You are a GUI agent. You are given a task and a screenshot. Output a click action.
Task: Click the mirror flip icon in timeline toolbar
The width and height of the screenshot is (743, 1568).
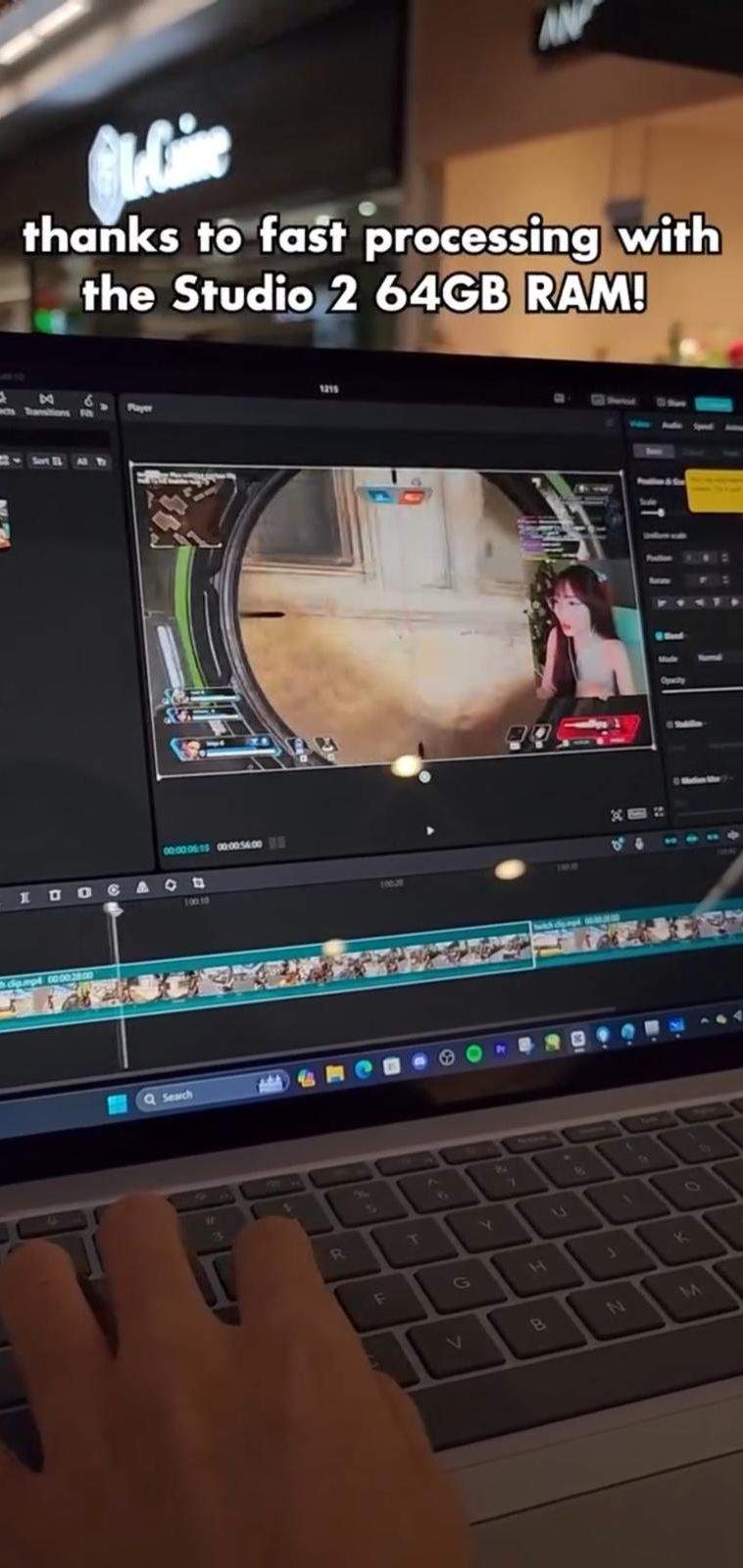[143, 889]
